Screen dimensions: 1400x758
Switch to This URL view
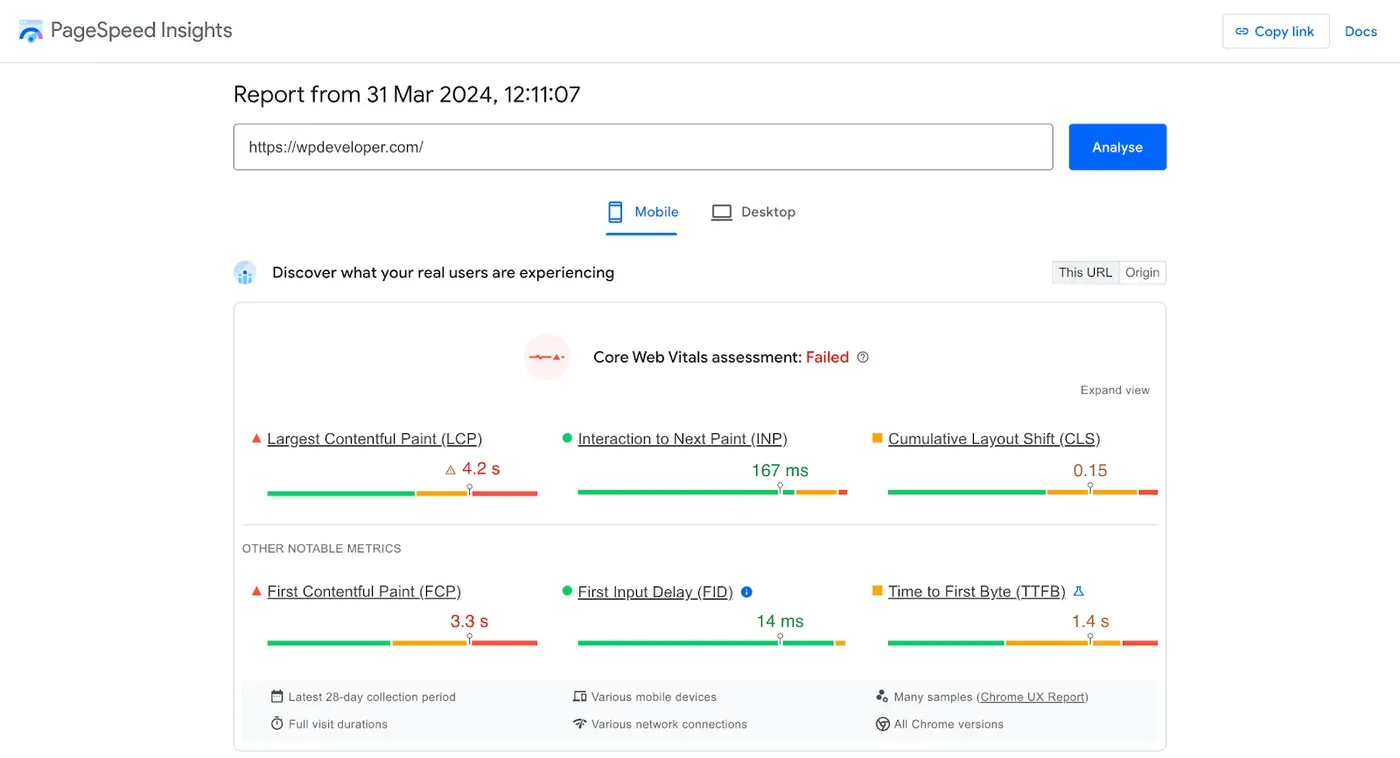click(1085, 272)
